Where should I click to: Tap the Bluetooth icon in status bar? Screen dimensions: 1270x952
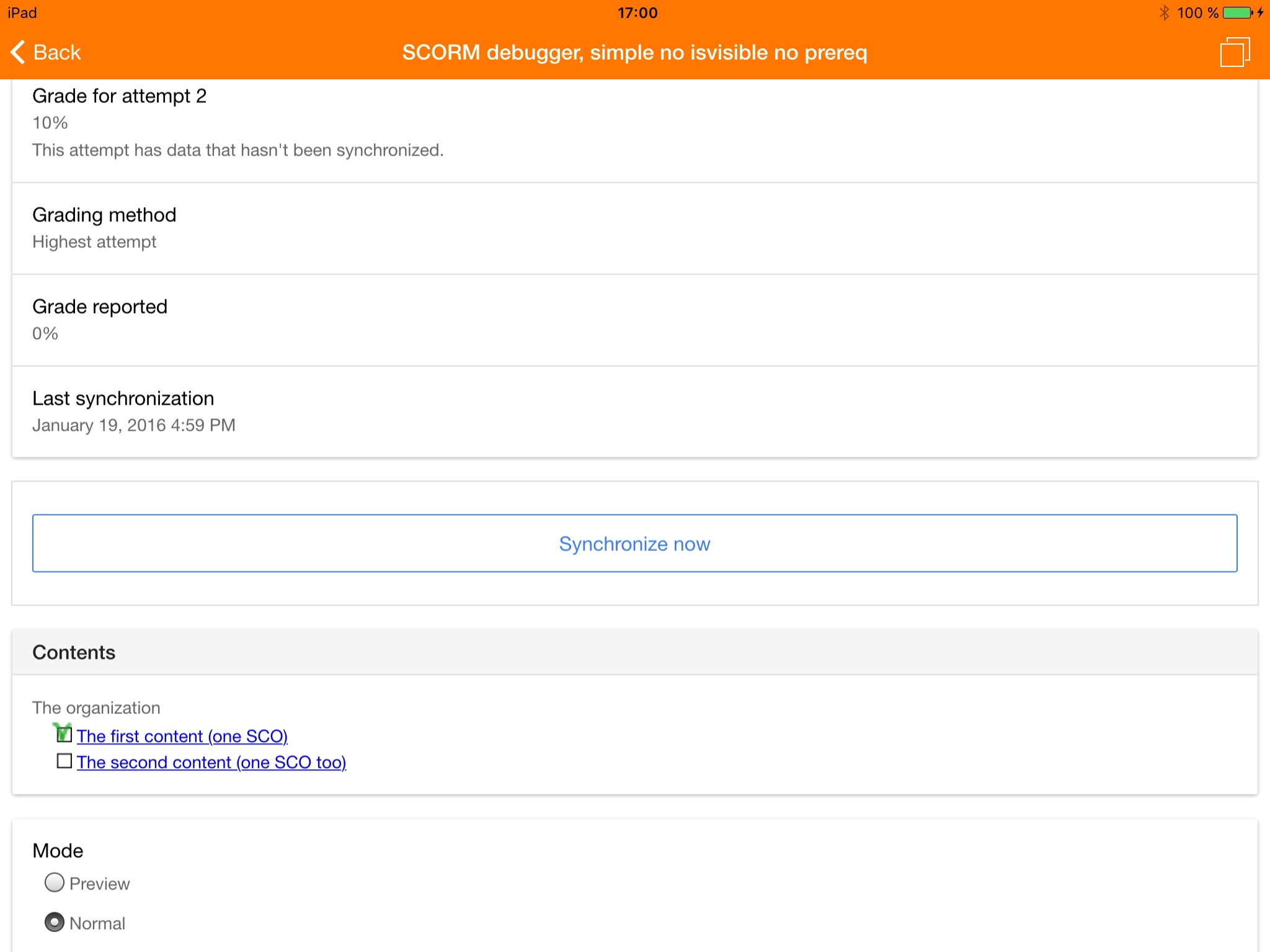[1164, 12]
